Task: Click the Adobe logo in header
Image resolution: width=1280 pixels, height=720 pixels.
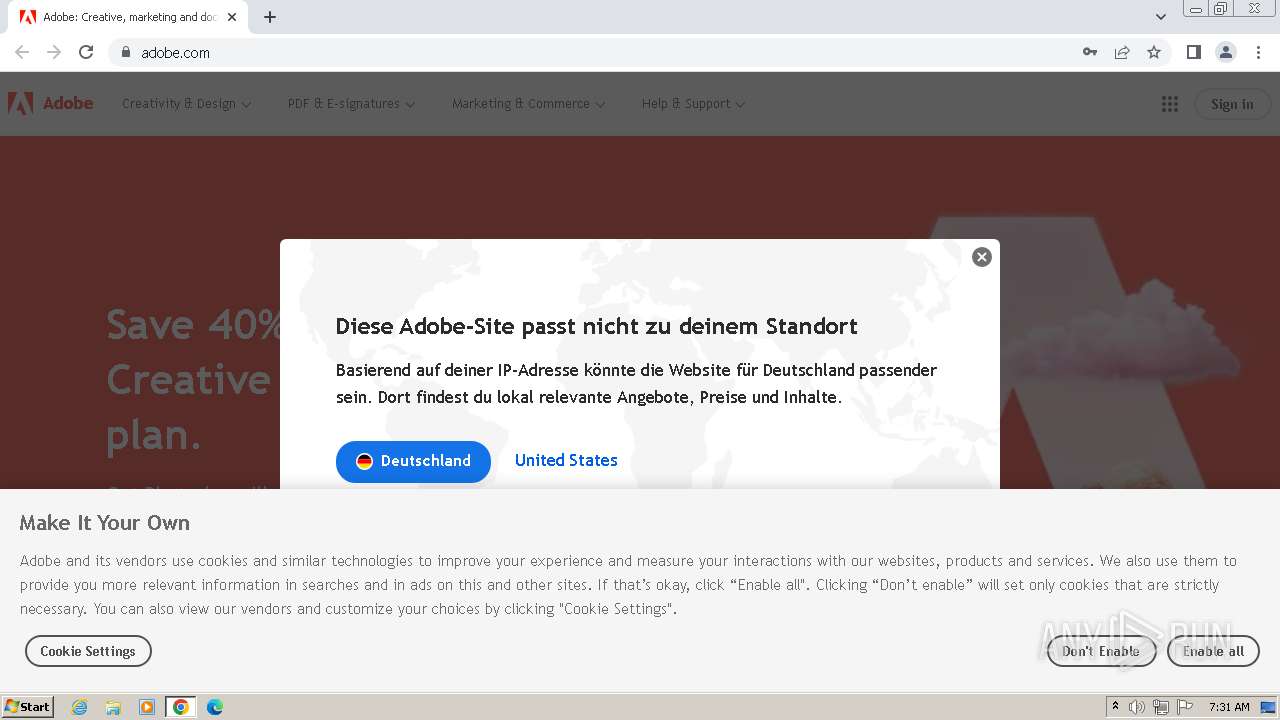Action: (x=51, y=104)
